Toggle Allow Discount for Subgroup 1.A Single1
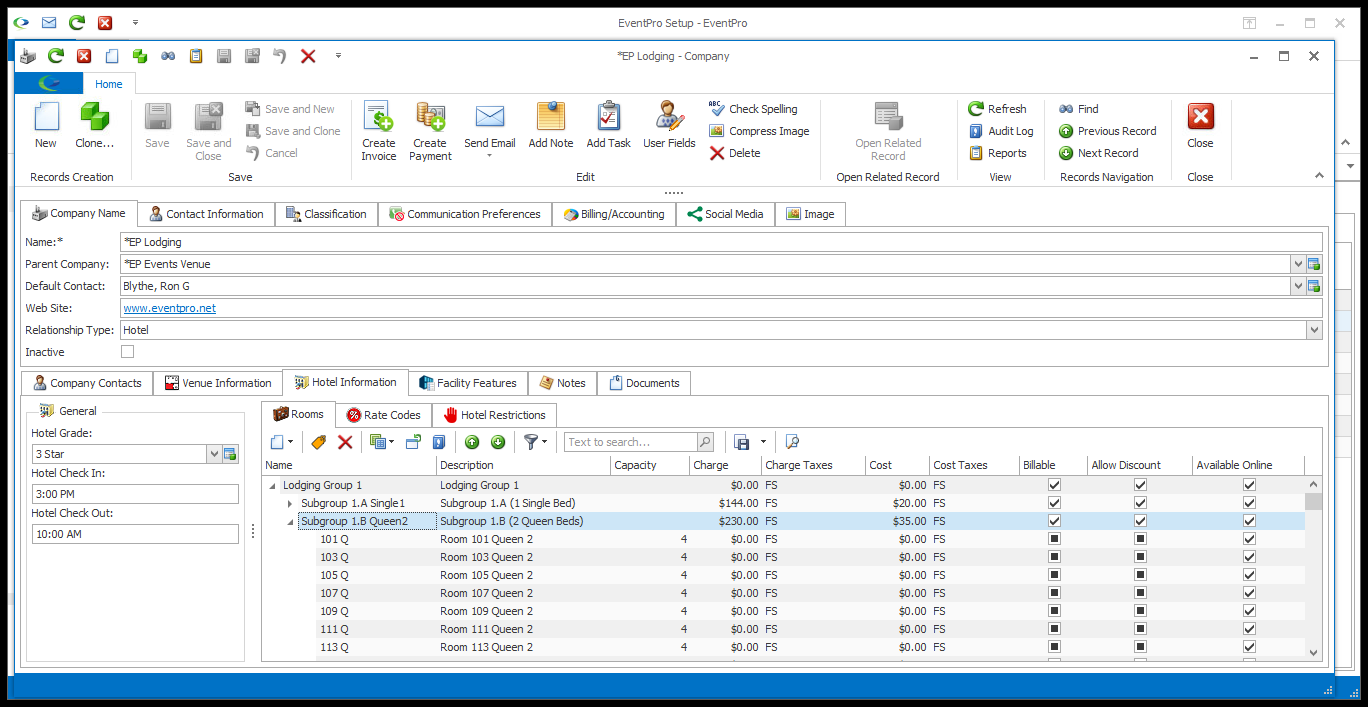Image resolution: width=1368 pixels, height=707 pixels. 1140,503
